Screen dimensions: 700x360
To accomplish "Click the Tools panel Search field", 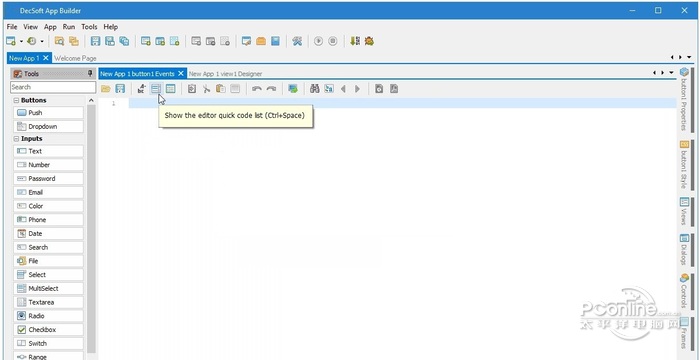I will click(53, 87).
